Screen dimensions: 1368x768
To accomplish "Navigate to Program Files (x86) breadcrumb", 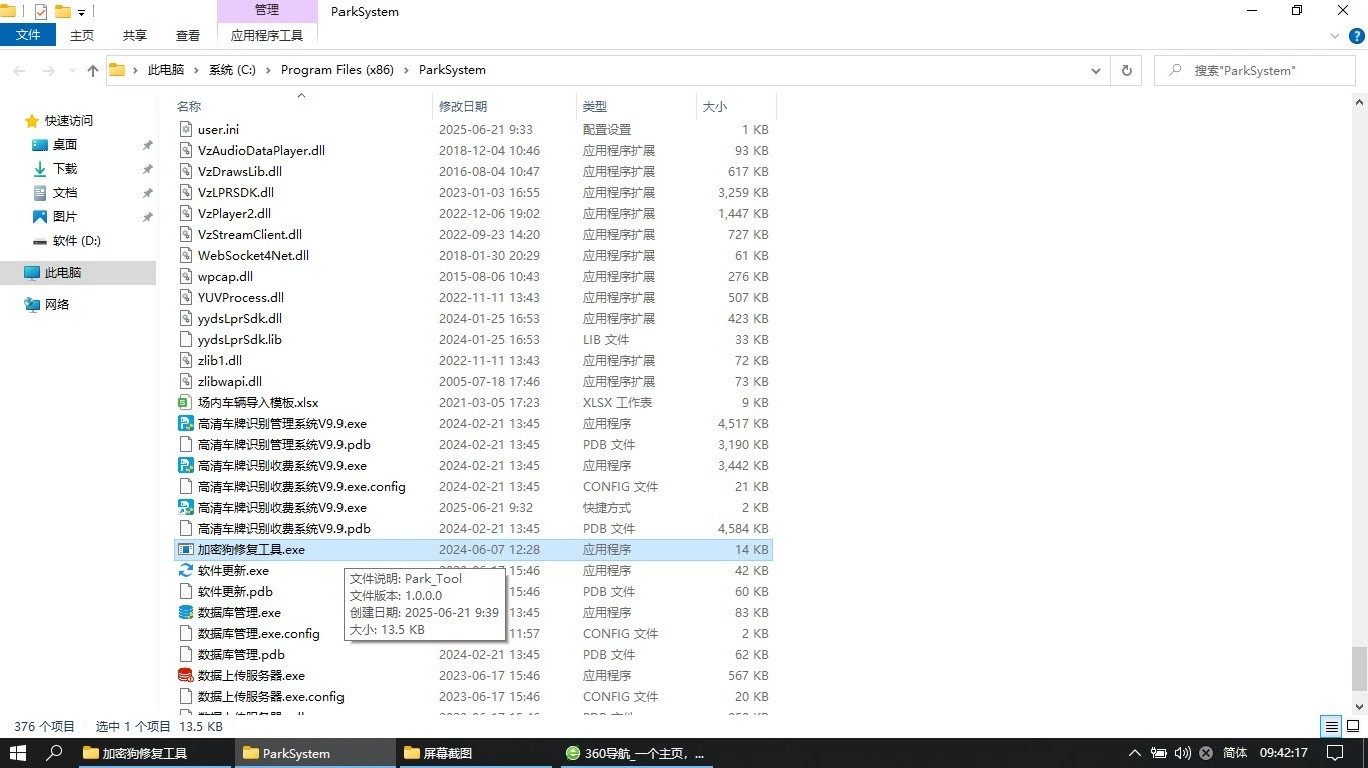I will (x=337, y=70).
